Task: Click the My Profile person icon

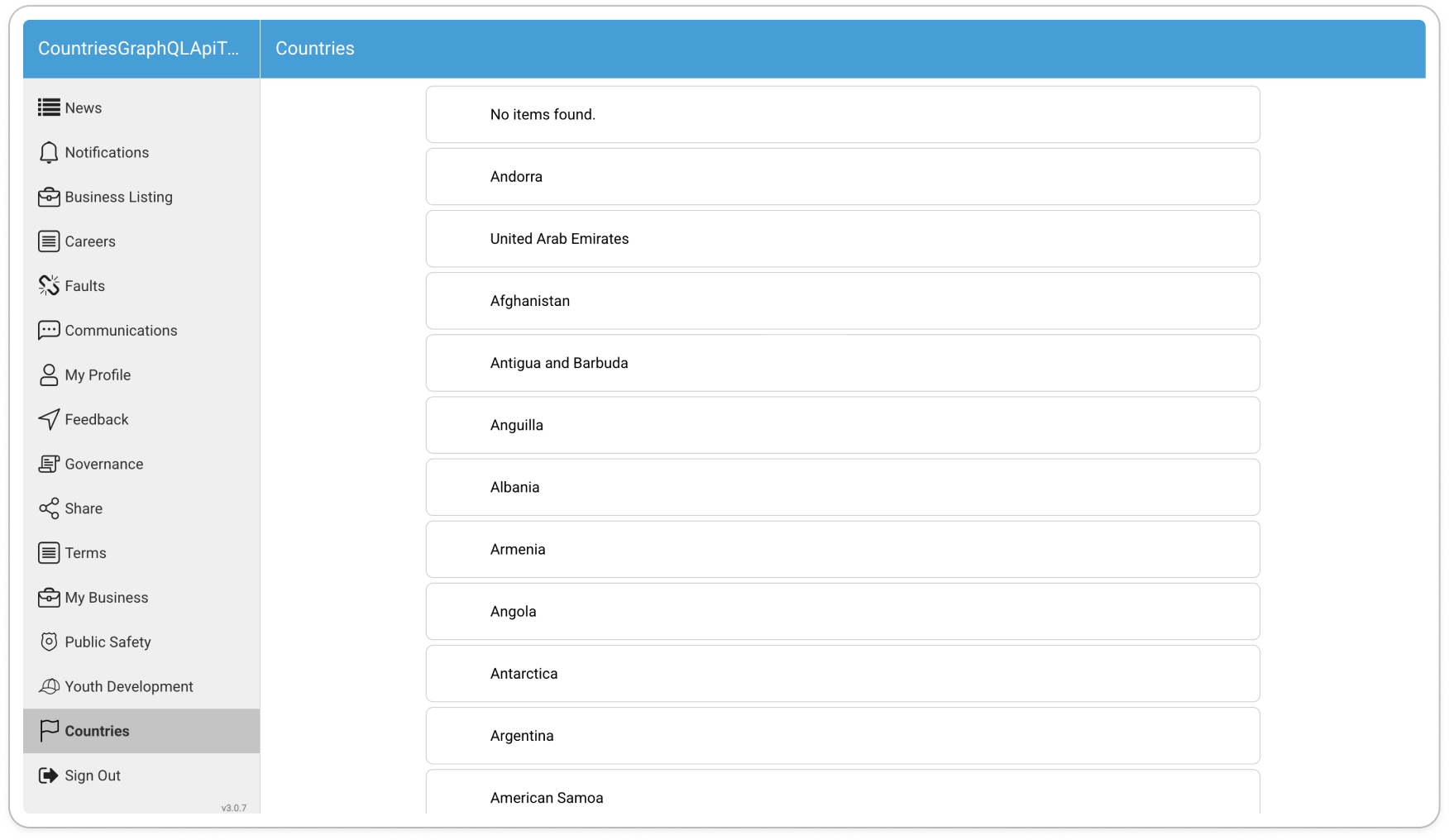Action: pos(49,375)
